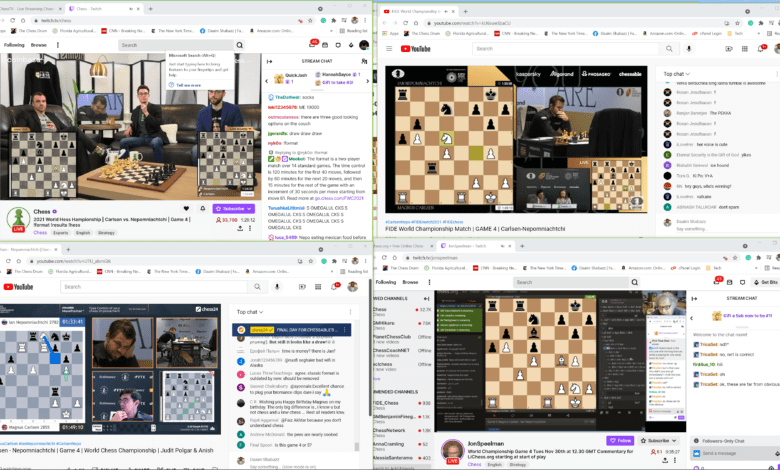This screenshot has width=780, height=470.
Task: Select Following in top-left Twitch window
Action: 14,45
